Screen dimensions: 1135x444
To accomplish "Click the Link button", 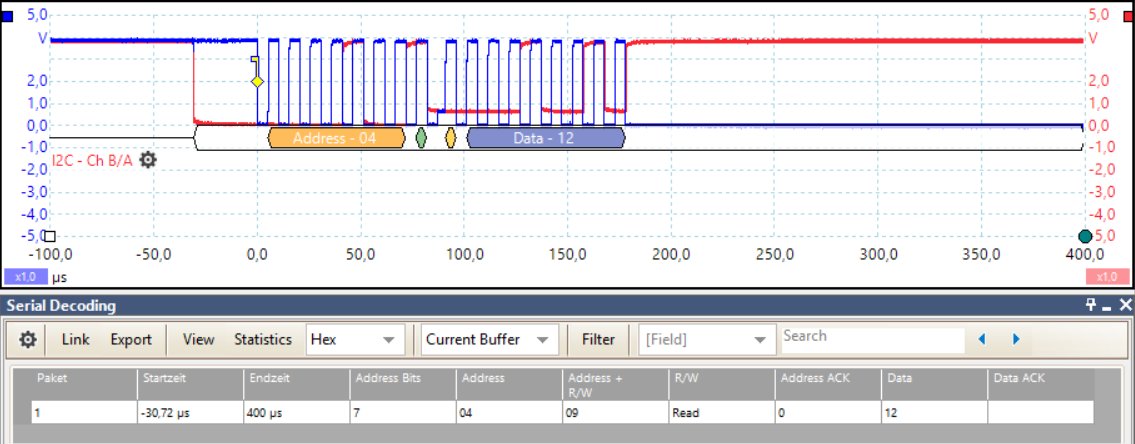I will coord(75,339).
